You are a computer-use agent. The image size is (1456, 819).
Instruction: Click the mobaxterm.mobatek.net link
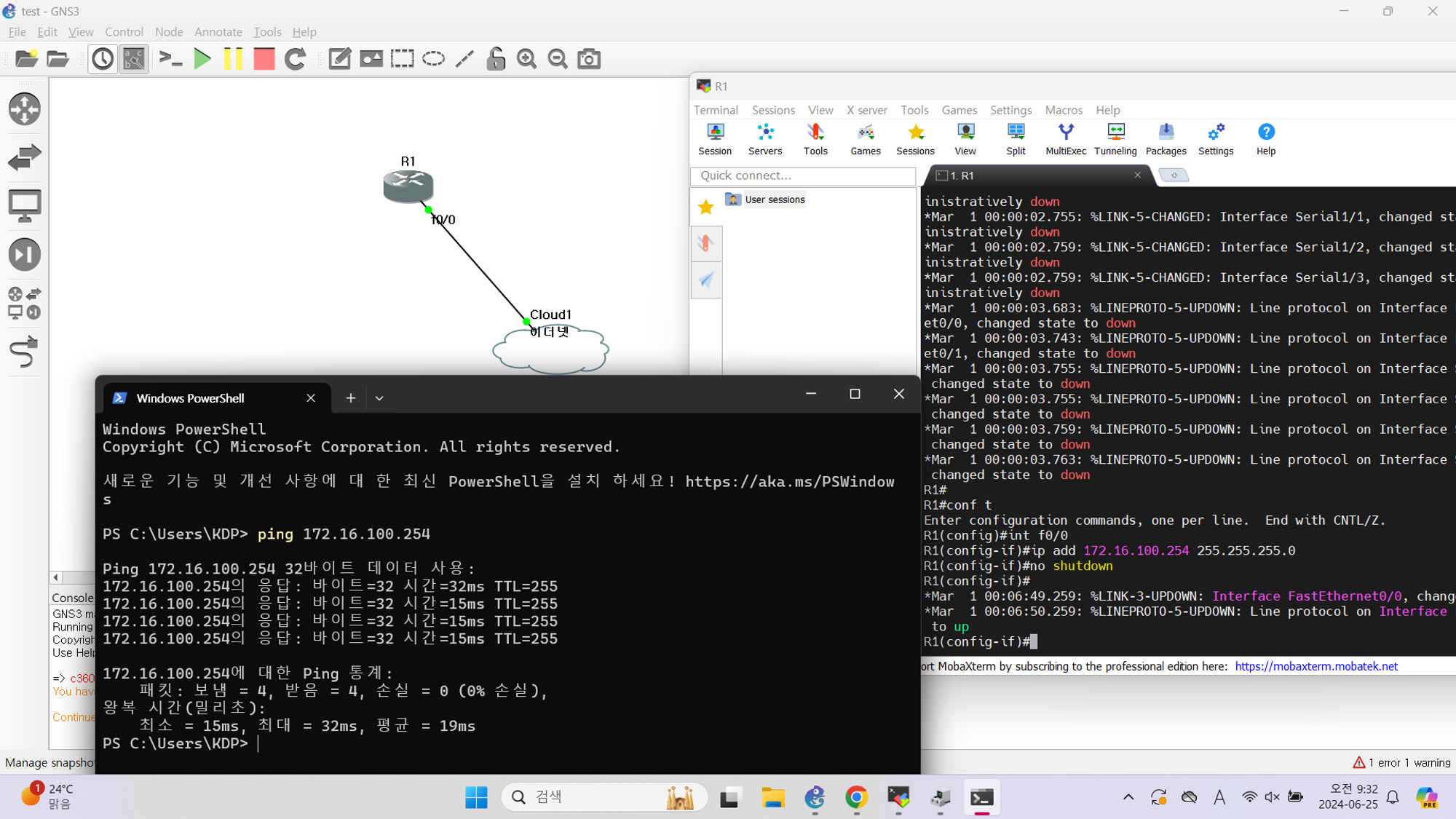(x=1316, y=666)
